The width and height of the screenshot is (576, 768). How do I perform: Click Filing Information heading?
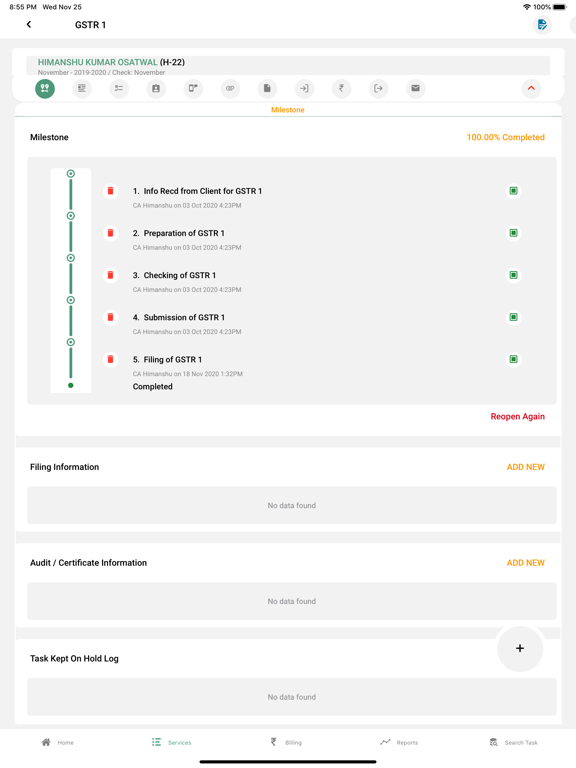click(x=65, y=467)
